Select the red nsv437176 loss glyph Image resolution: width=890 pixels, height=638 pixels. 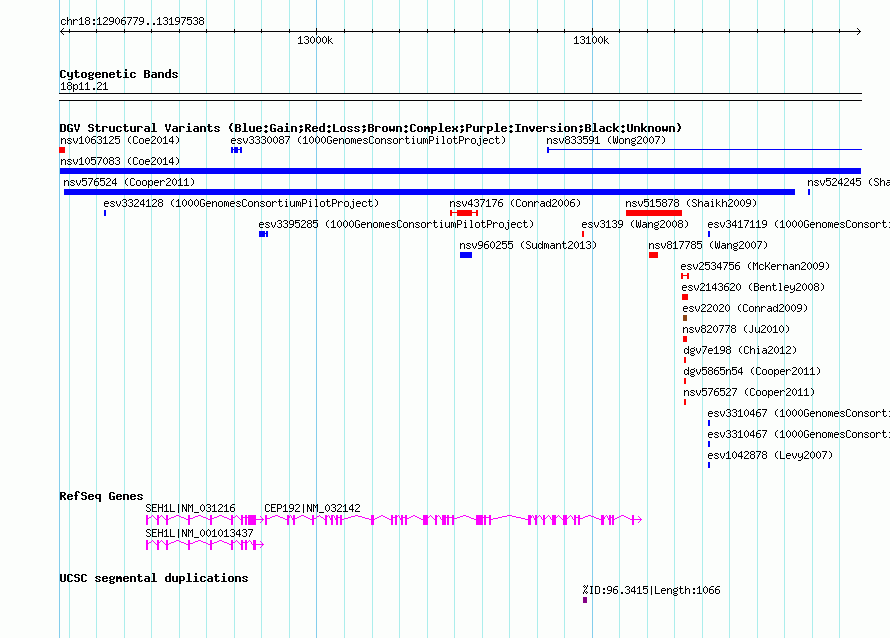tap(464, 213)
